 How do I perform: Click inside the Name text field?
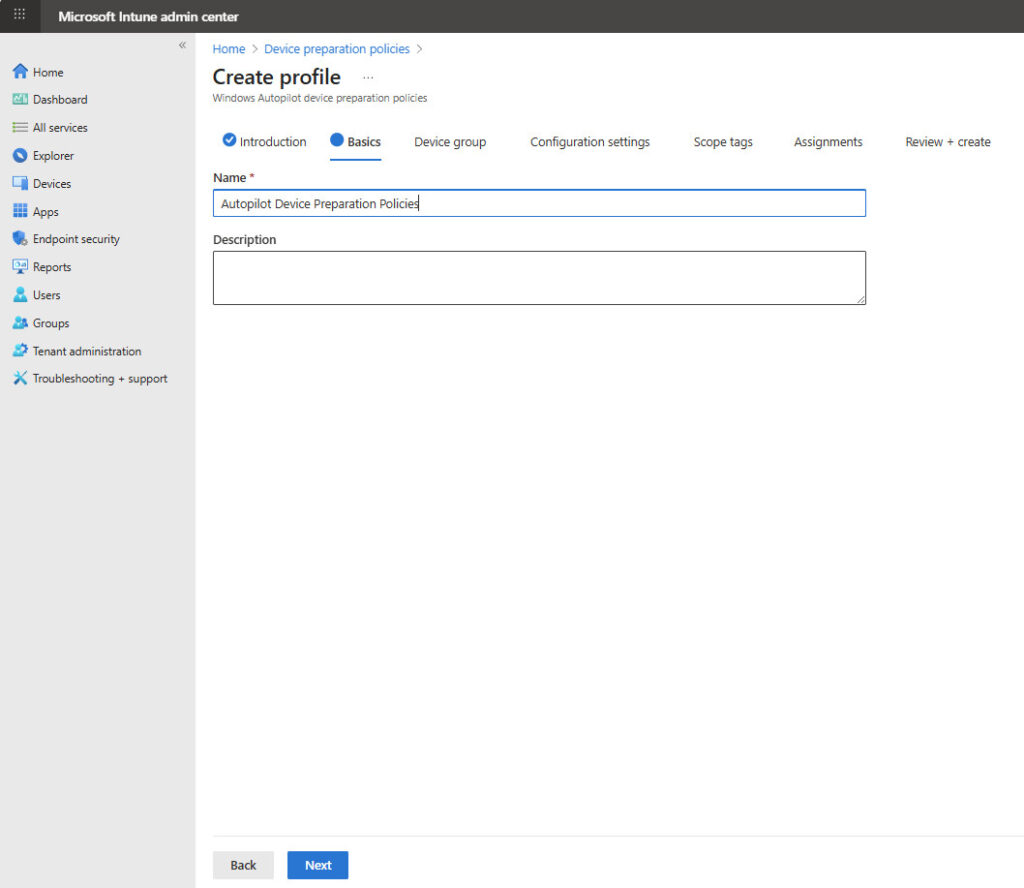click(x=539, y=204)
